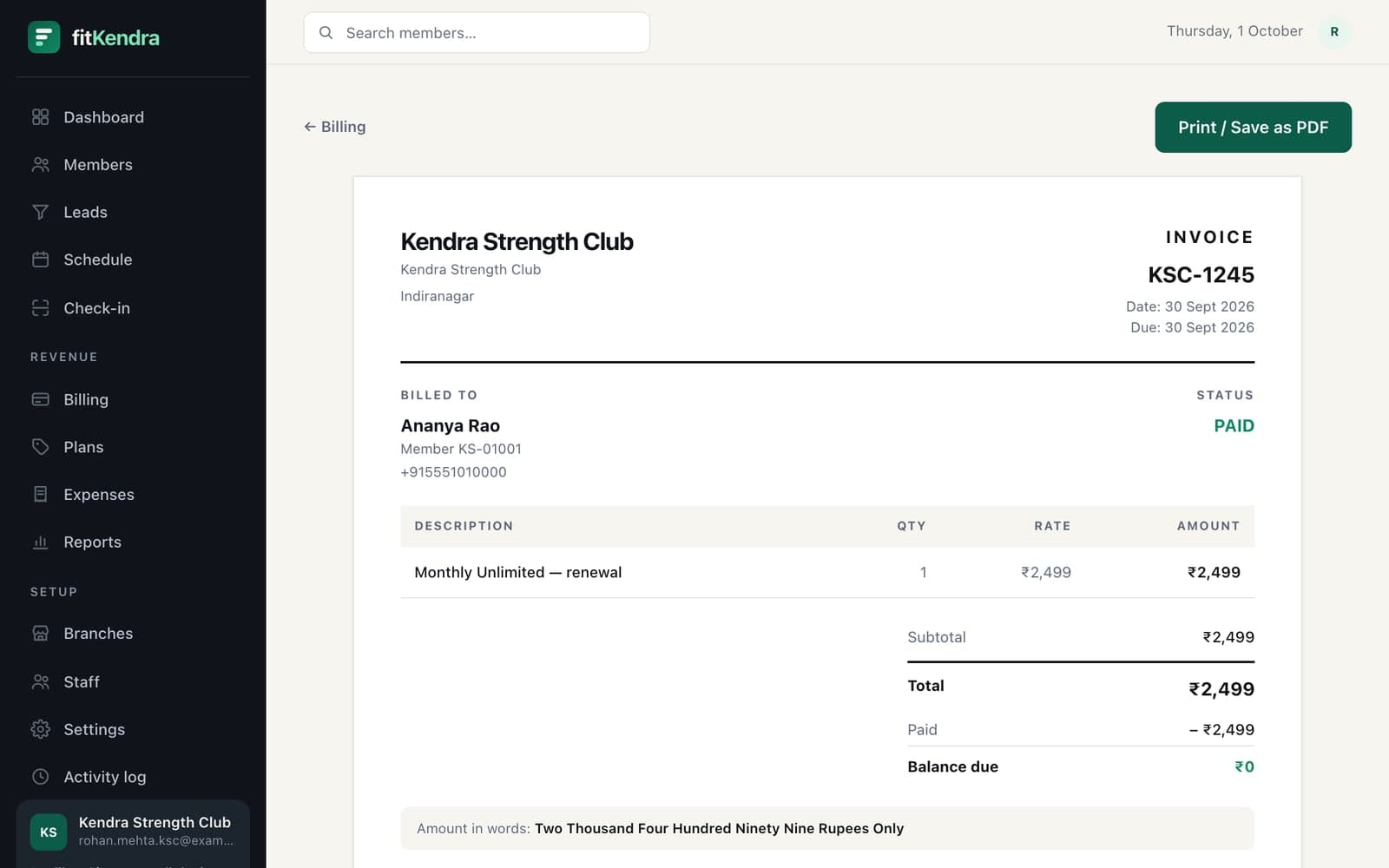Click the Reports bar chart icon

coord(40,542)
